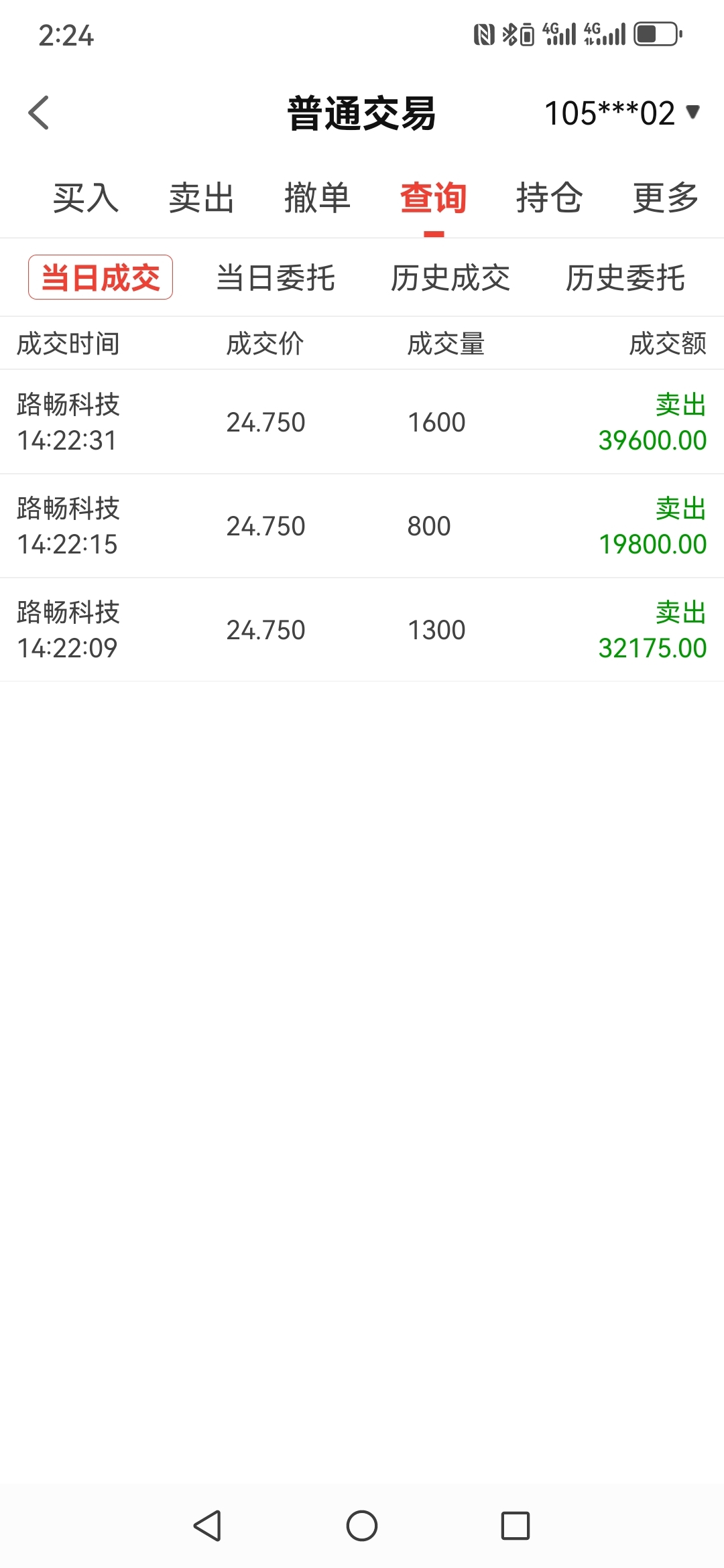Screen dimensions: 724x1568
Task: Tap Android home circle button
Action: (x=362, y=1526)
